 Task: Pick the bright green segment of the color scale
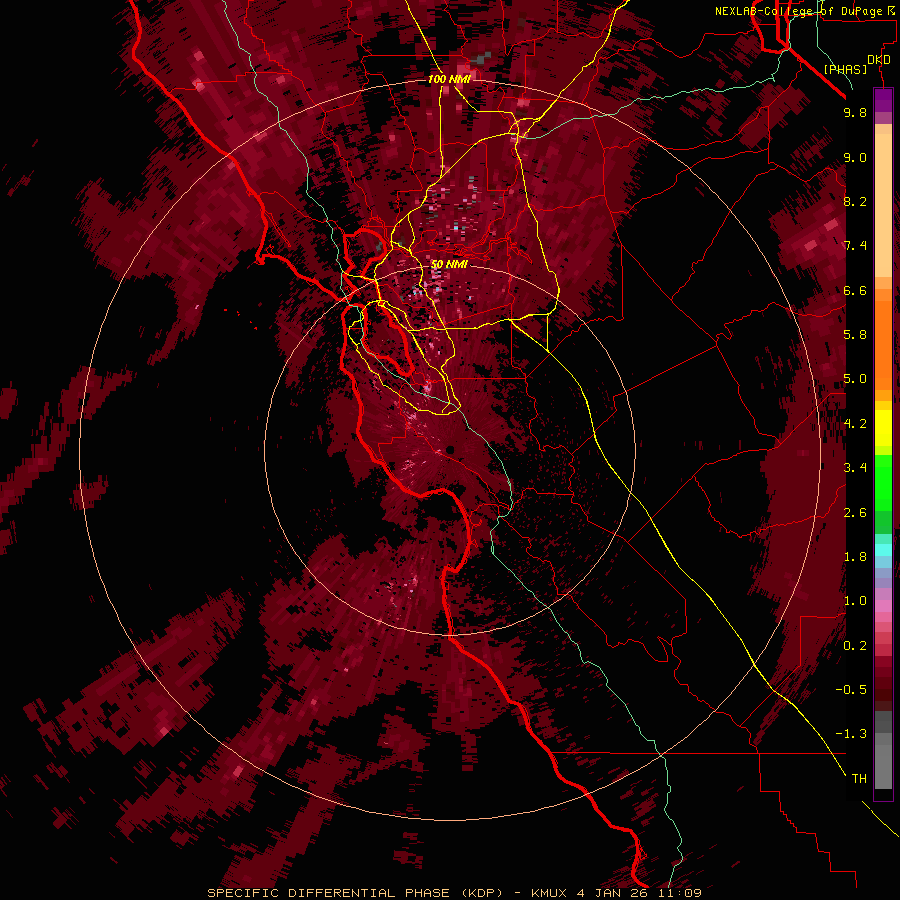pos(883,482)
